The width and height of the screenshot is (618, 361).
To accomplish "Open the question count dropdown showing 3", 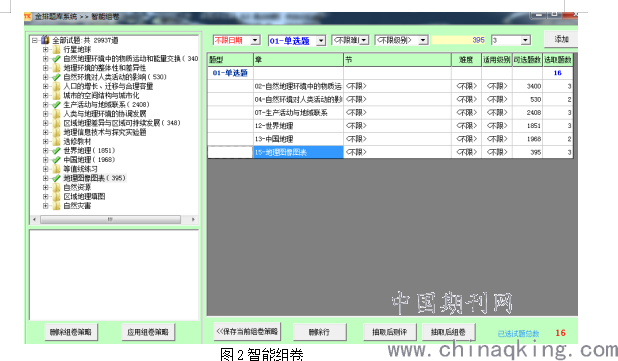I will tap(525, 40).
